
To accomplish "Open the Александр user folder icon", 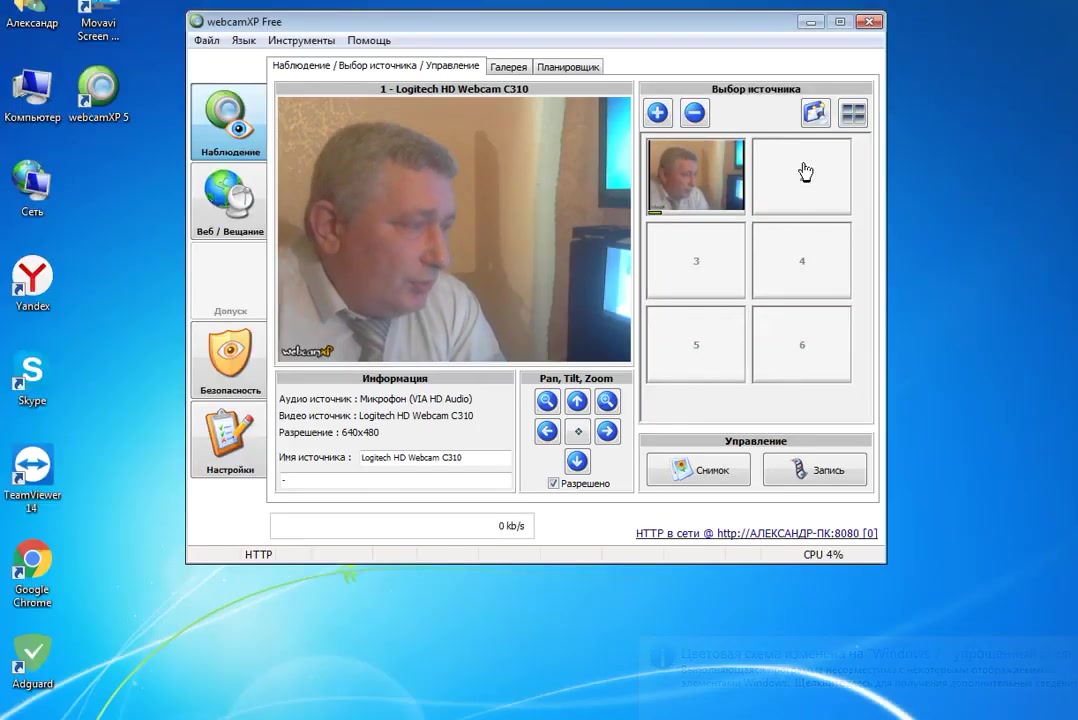I will (x=32, y=14).
